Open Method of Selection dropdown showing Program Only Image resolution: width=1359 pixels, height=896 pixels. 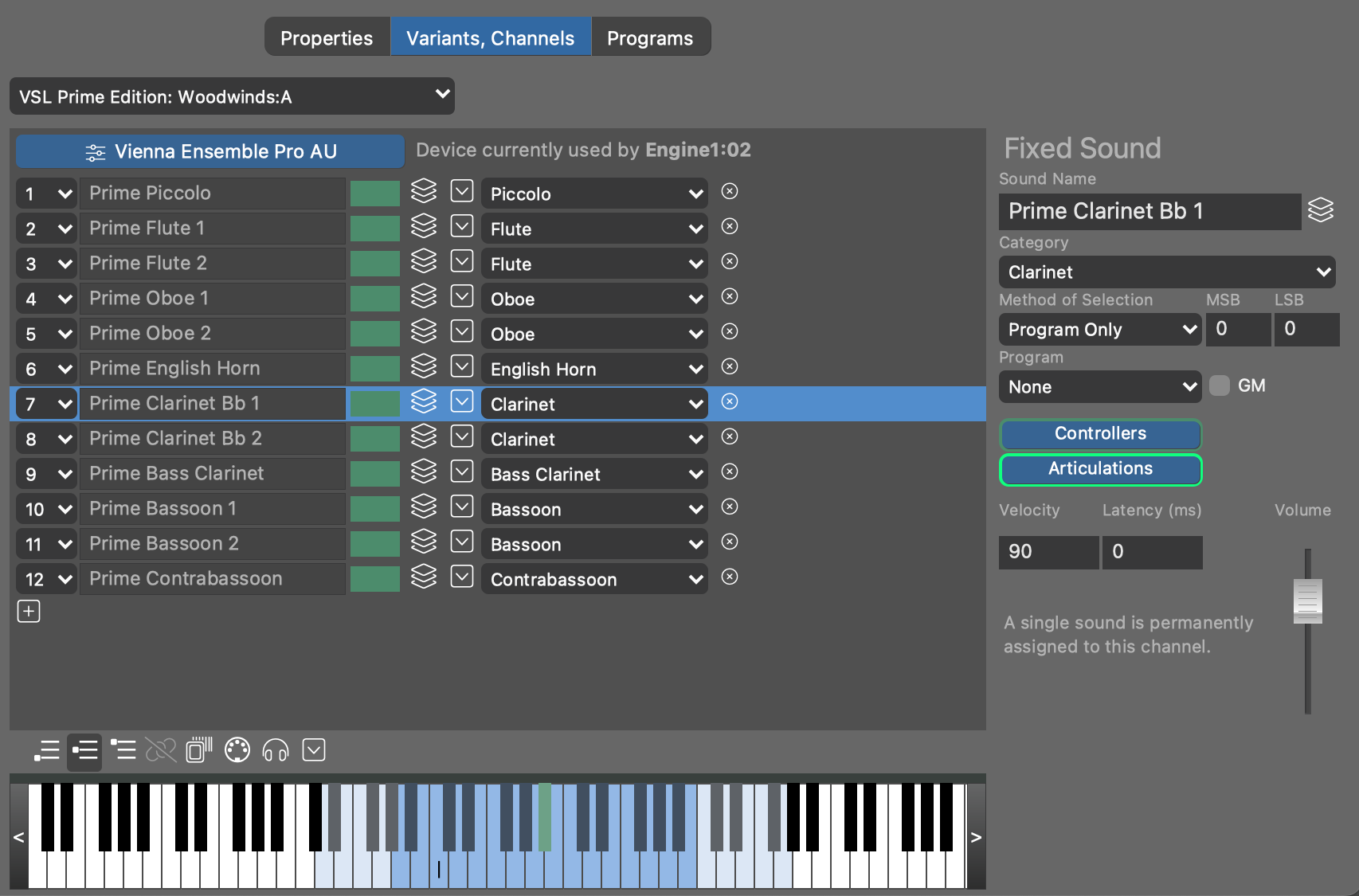(1100, 330)
